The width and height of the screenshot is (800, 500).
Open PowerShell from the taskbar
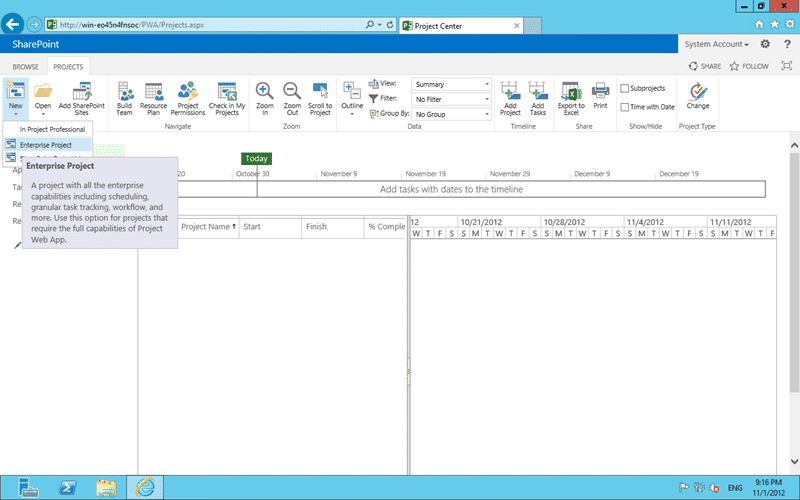pos(67,488)
